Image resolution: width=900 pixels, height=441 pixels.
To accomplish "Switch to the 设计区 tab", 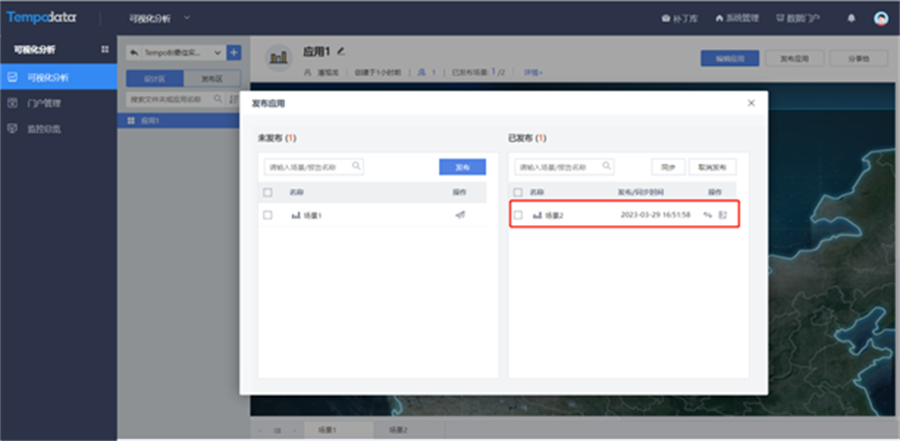I will (x=154, y=79).
